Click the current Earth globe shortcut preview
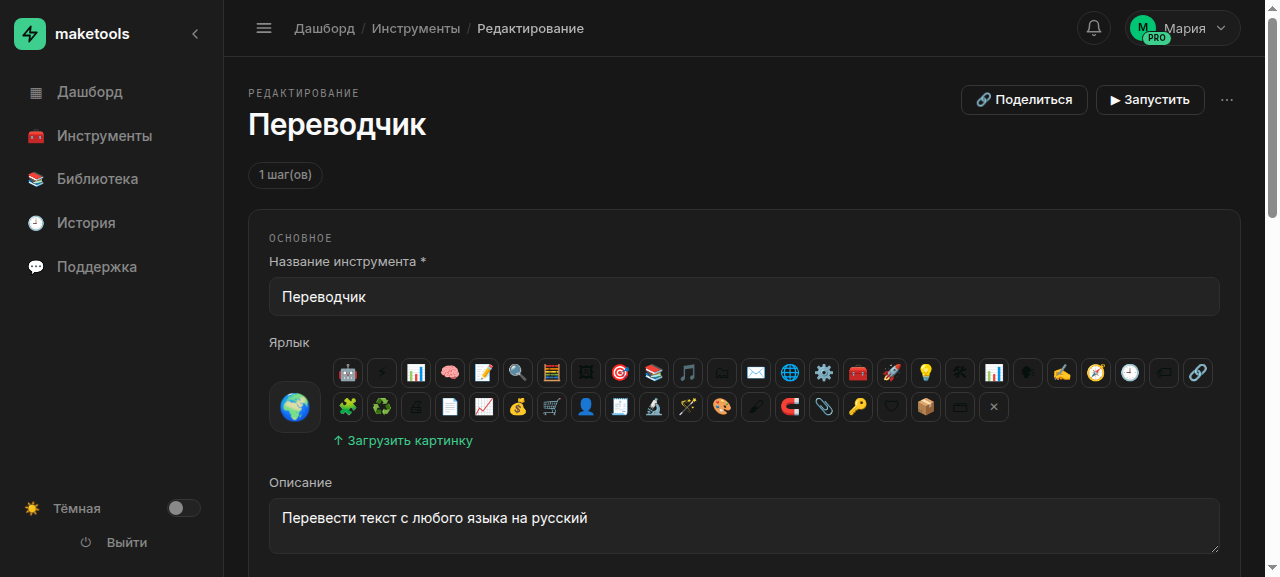 [295, 407]
